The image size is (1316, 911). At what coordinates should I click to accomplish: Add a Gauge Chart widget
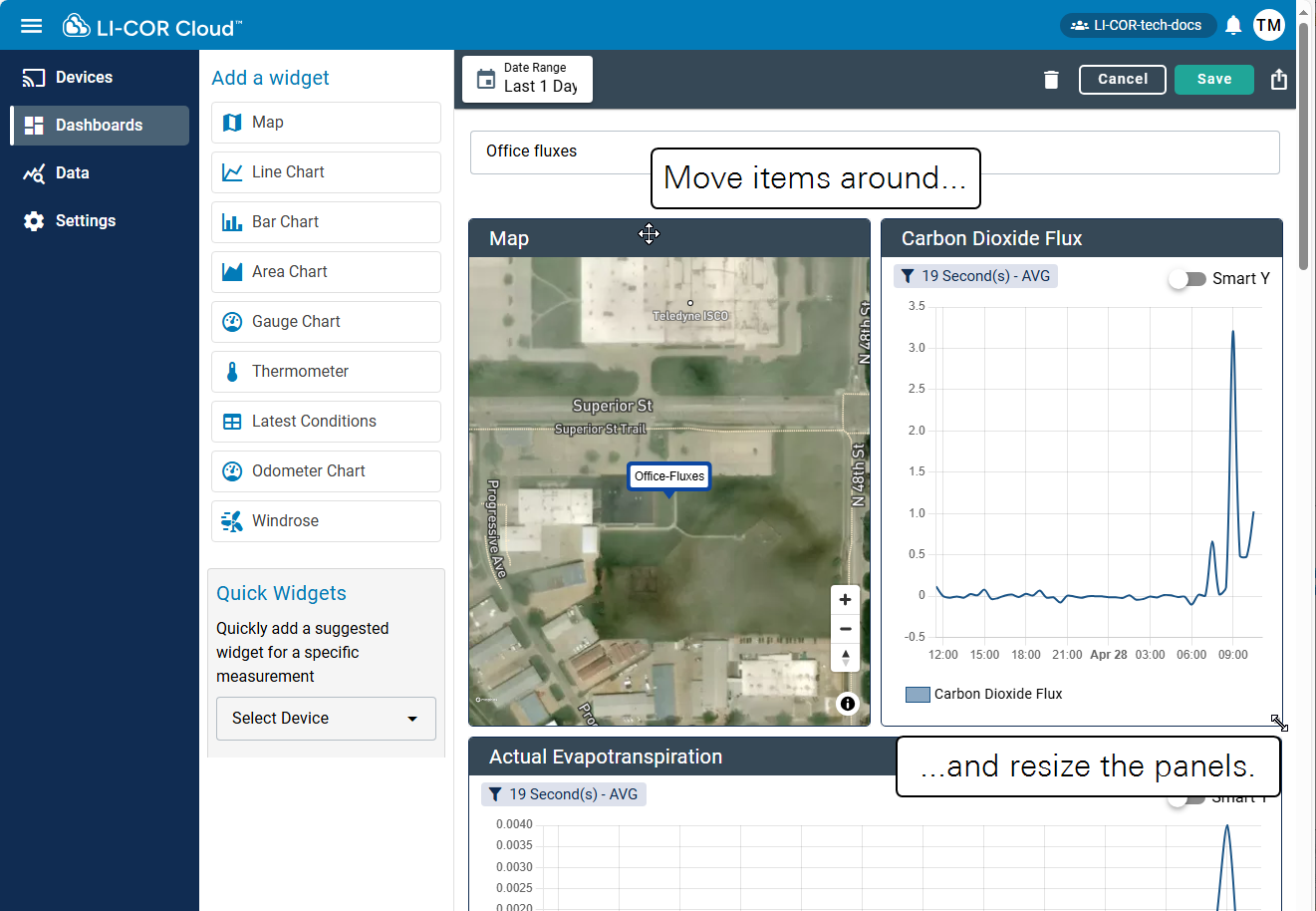click(x=326, y=322)
